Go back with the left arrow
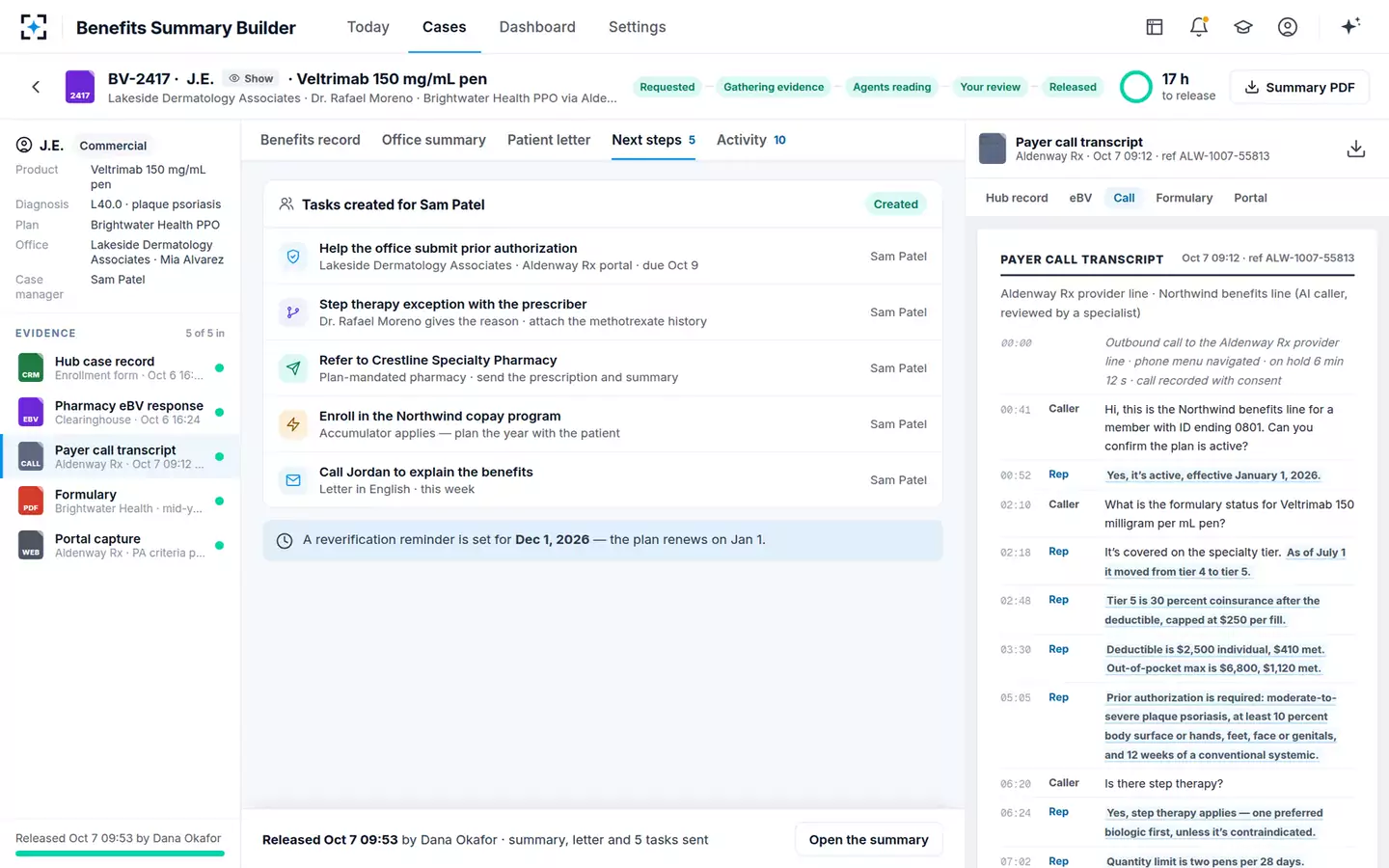This screenshot has height=868, width=1389. coord(36,87)
